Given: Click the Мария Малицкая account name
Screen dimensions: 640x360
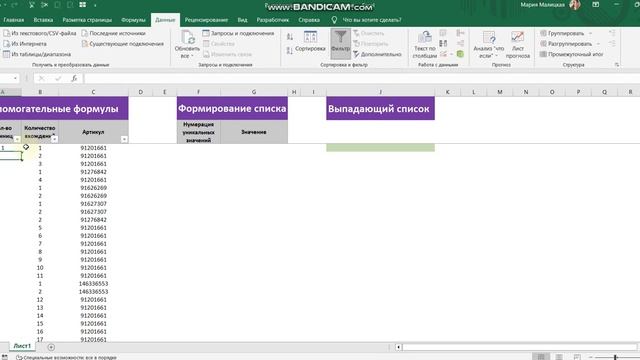Looking at the screenshot, I should click(542, 5).
